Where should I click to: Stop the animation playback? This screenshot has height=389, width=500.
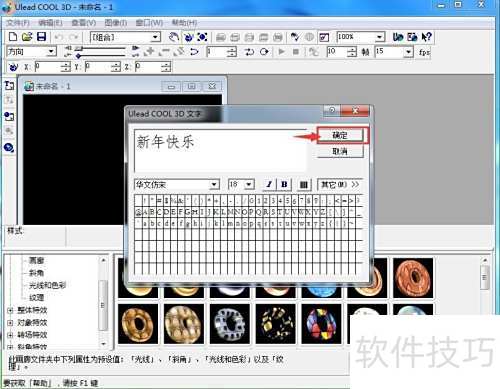click(296, 52)
